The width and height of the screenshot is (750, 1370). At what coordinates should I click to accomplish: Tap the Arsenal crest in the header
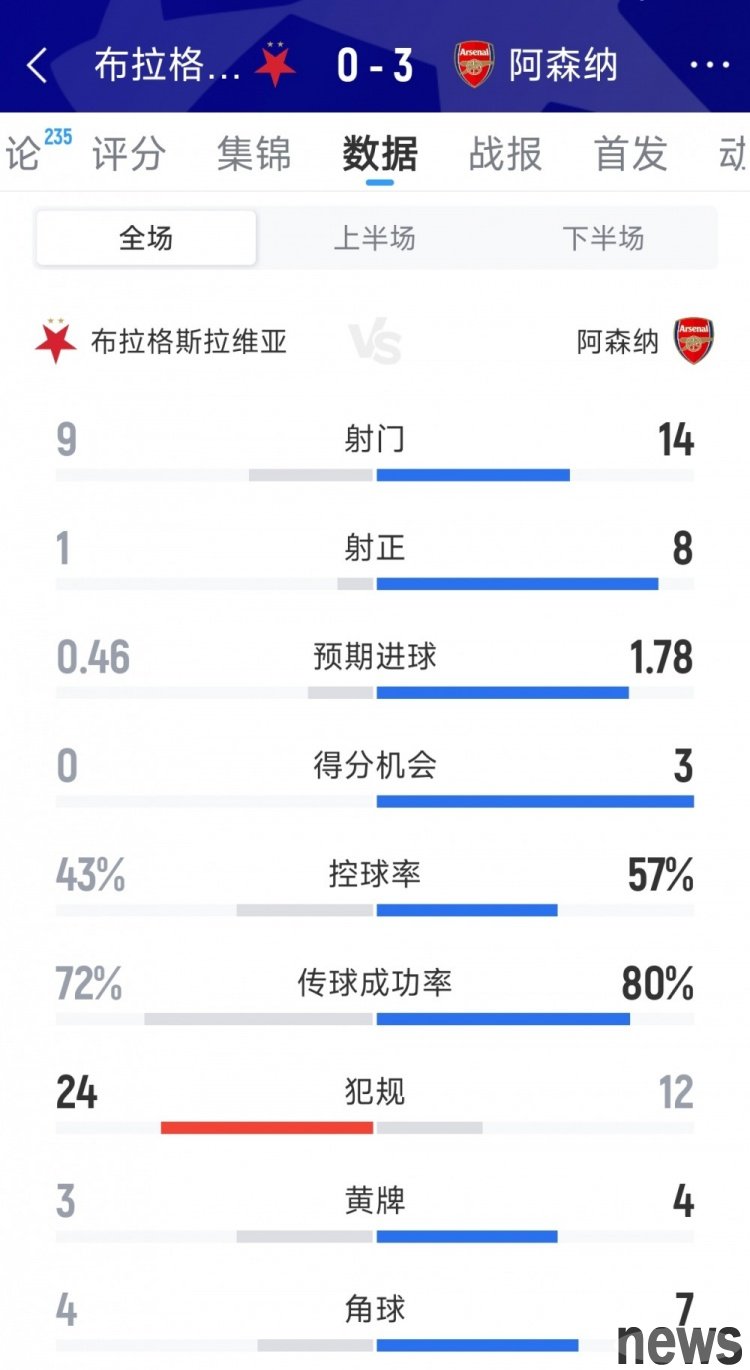[474, 65]
